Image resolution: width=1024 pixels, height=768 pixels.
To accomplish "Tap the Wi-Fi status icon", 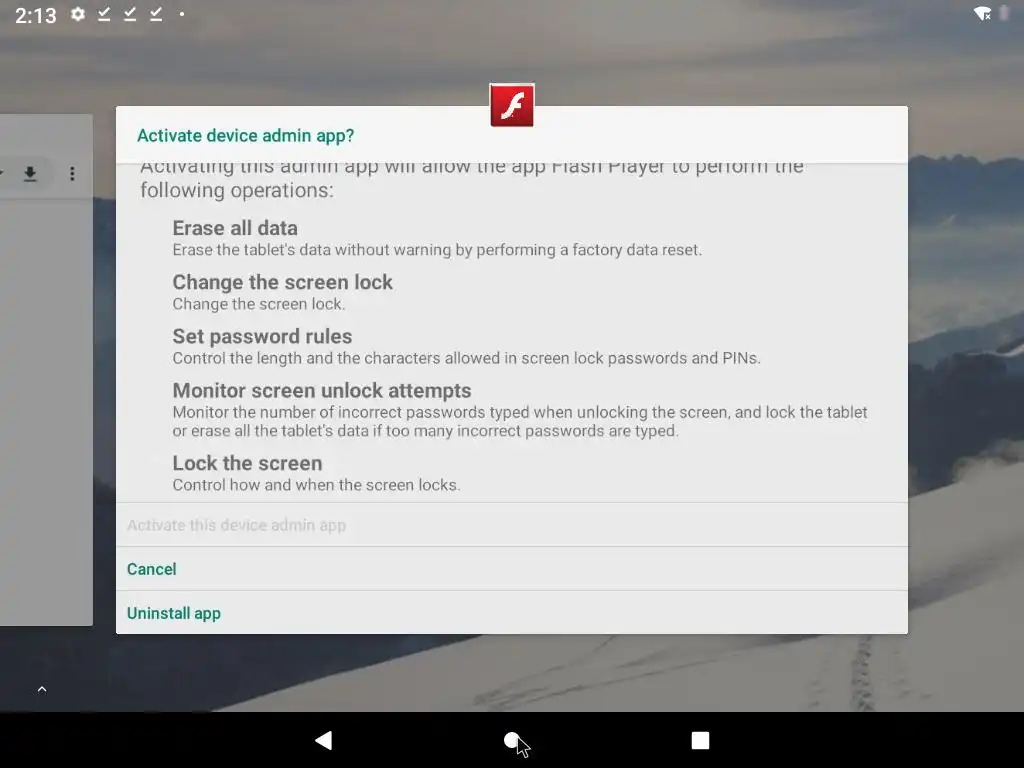I will 982,14.
